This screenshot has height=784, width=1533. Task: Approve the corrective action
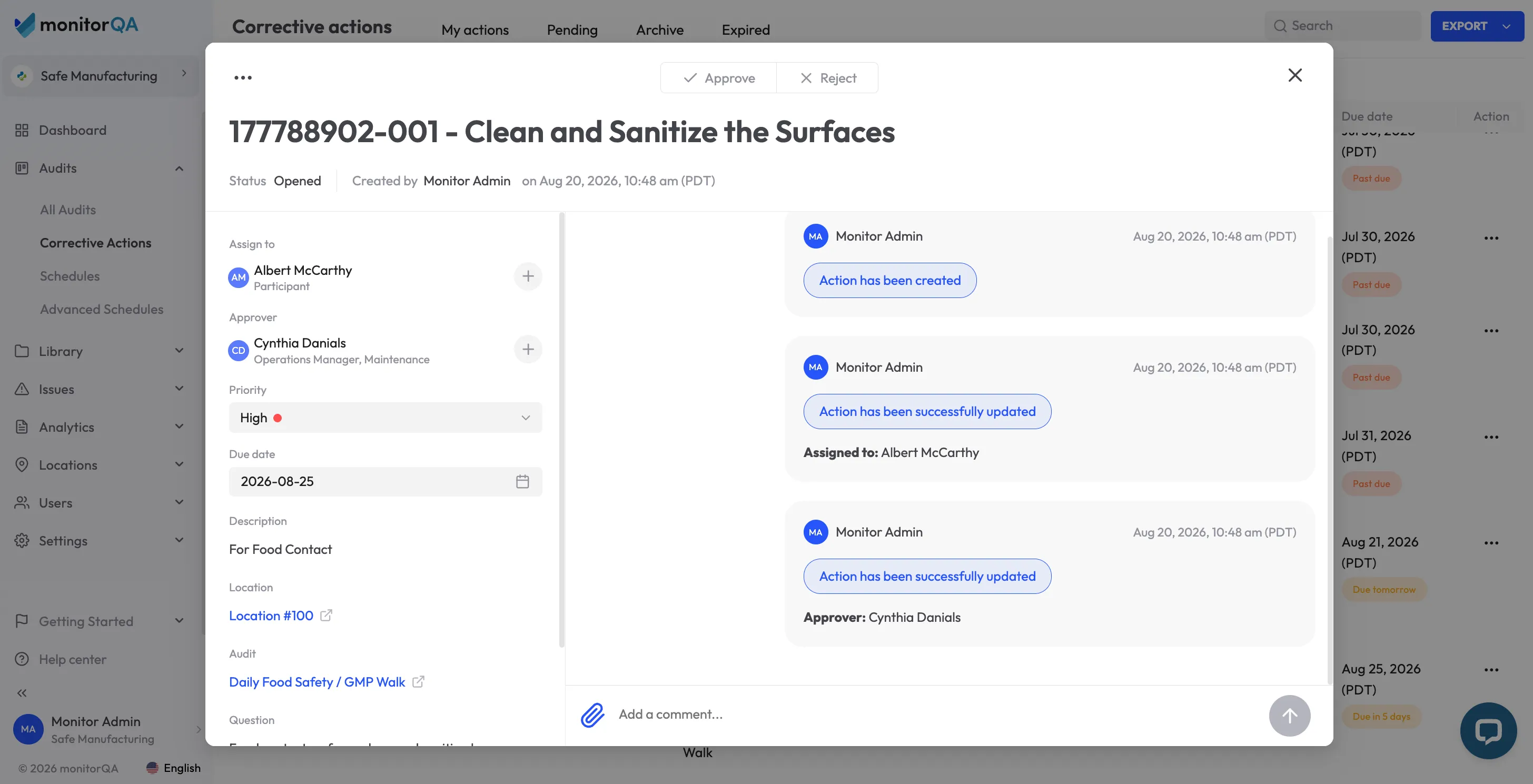(x=719, y=78)
